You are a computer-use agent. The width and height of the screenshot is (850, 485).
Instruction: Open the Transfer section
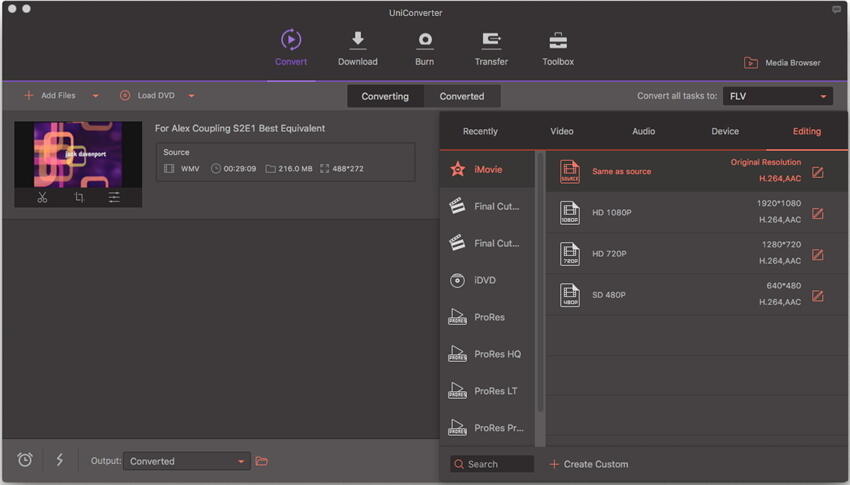tap(491, 48)
